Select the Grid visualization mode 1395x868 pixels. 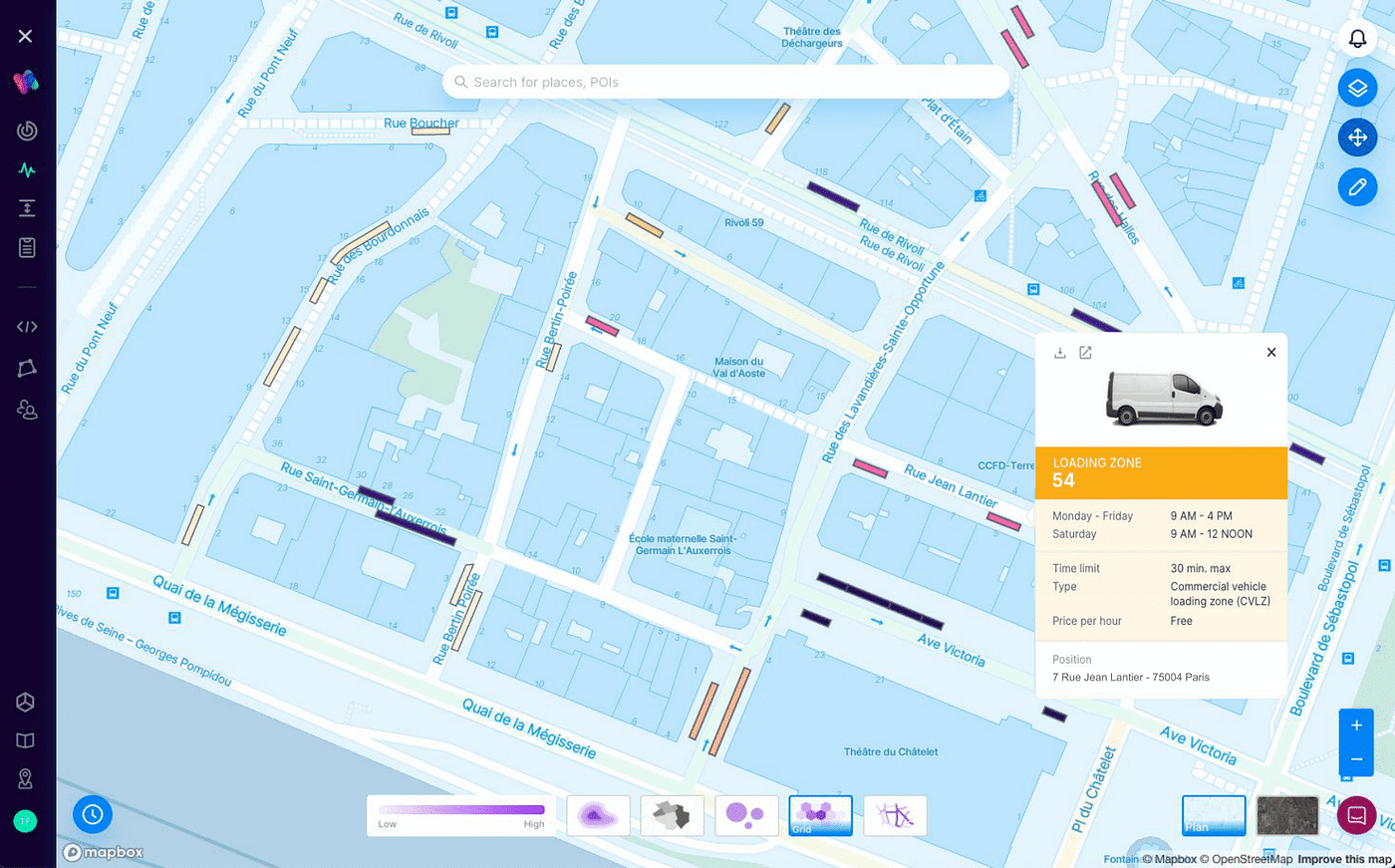pos(820,815)
